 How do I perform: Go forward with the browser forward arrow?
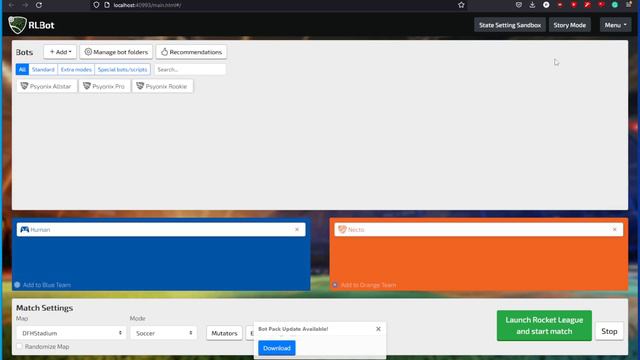(x=25, y=5)
